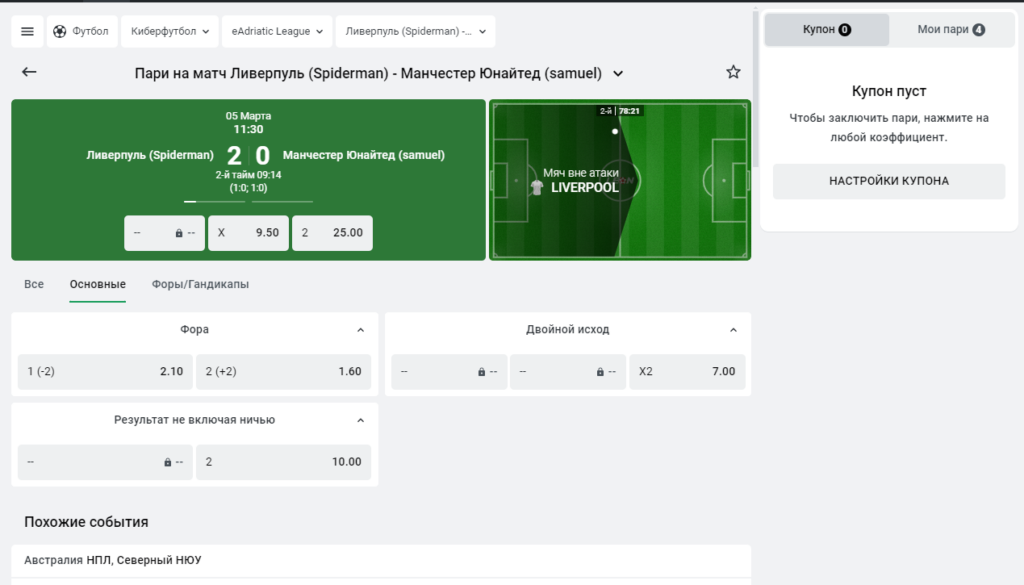Open the Форы/Гандикапы tab
This screenshot has height=585, width=1024.
[200, 284]
